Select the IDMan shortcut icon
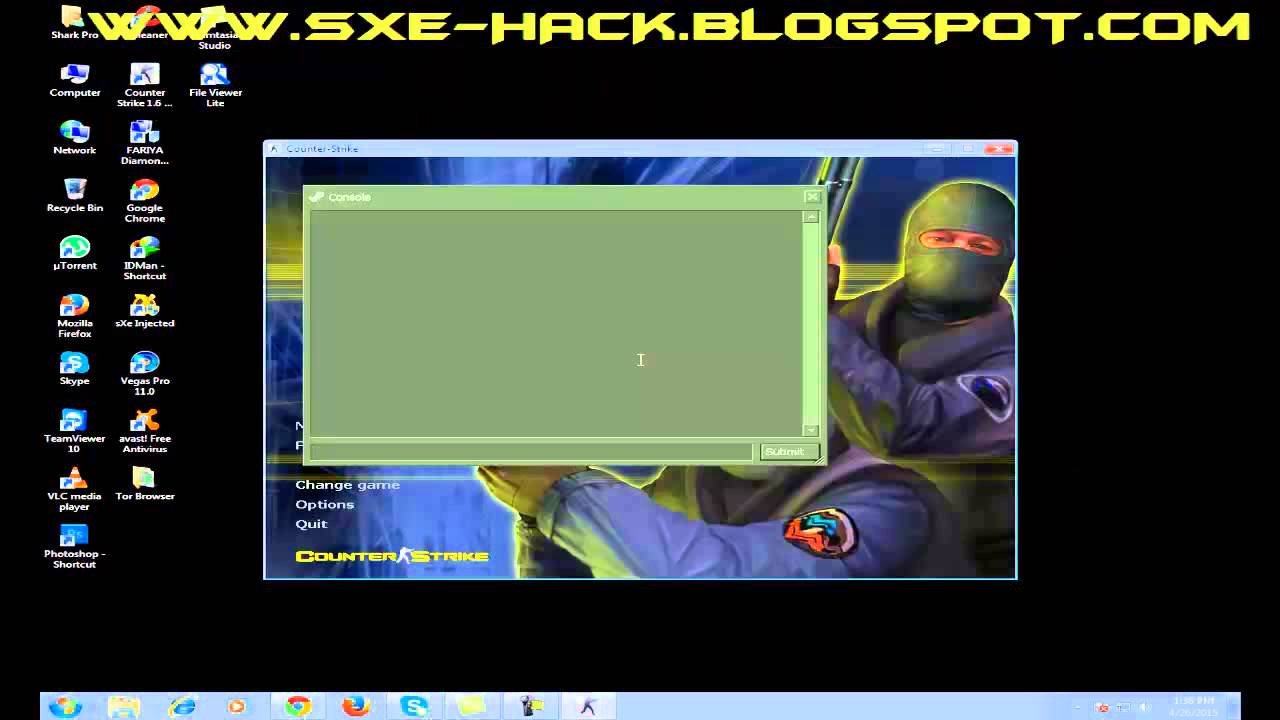1280x720 pixels. pos(145,259)
